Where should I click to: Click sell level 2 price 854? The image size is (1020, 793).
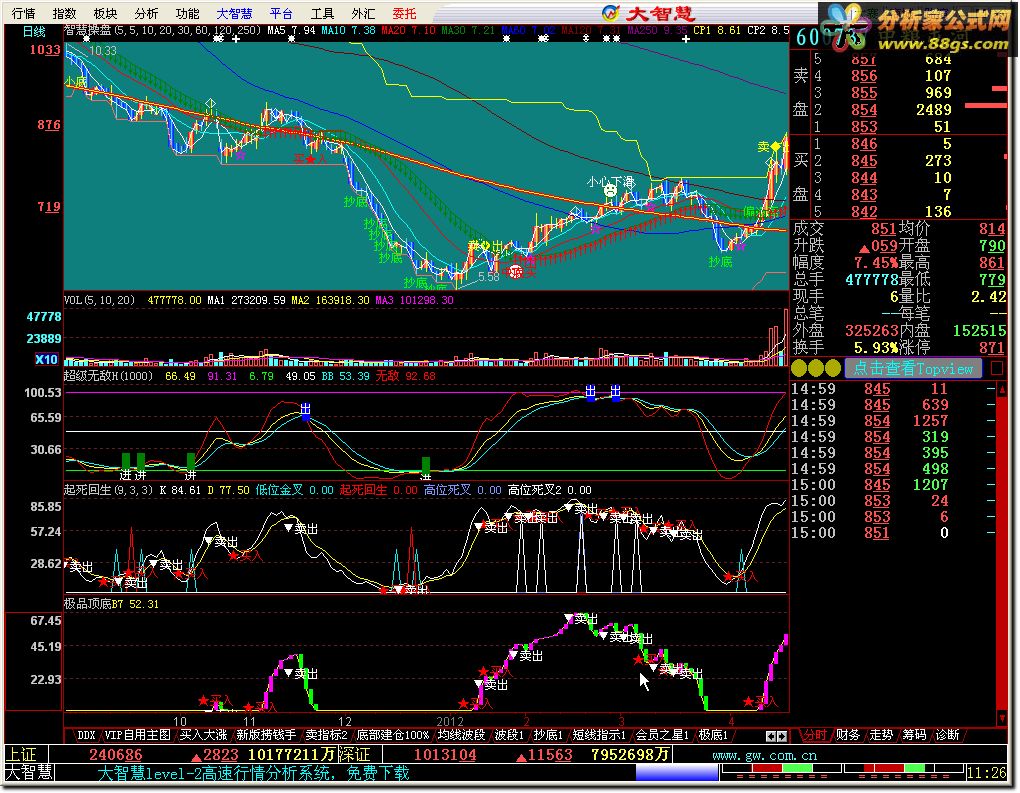pyautogui.click(x=864, y=110)
